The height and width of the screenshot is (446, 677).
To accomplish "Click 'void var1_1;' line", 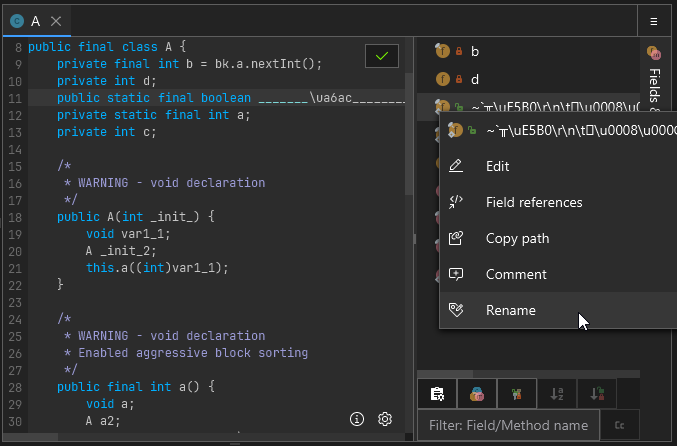I will coord(128,234).
